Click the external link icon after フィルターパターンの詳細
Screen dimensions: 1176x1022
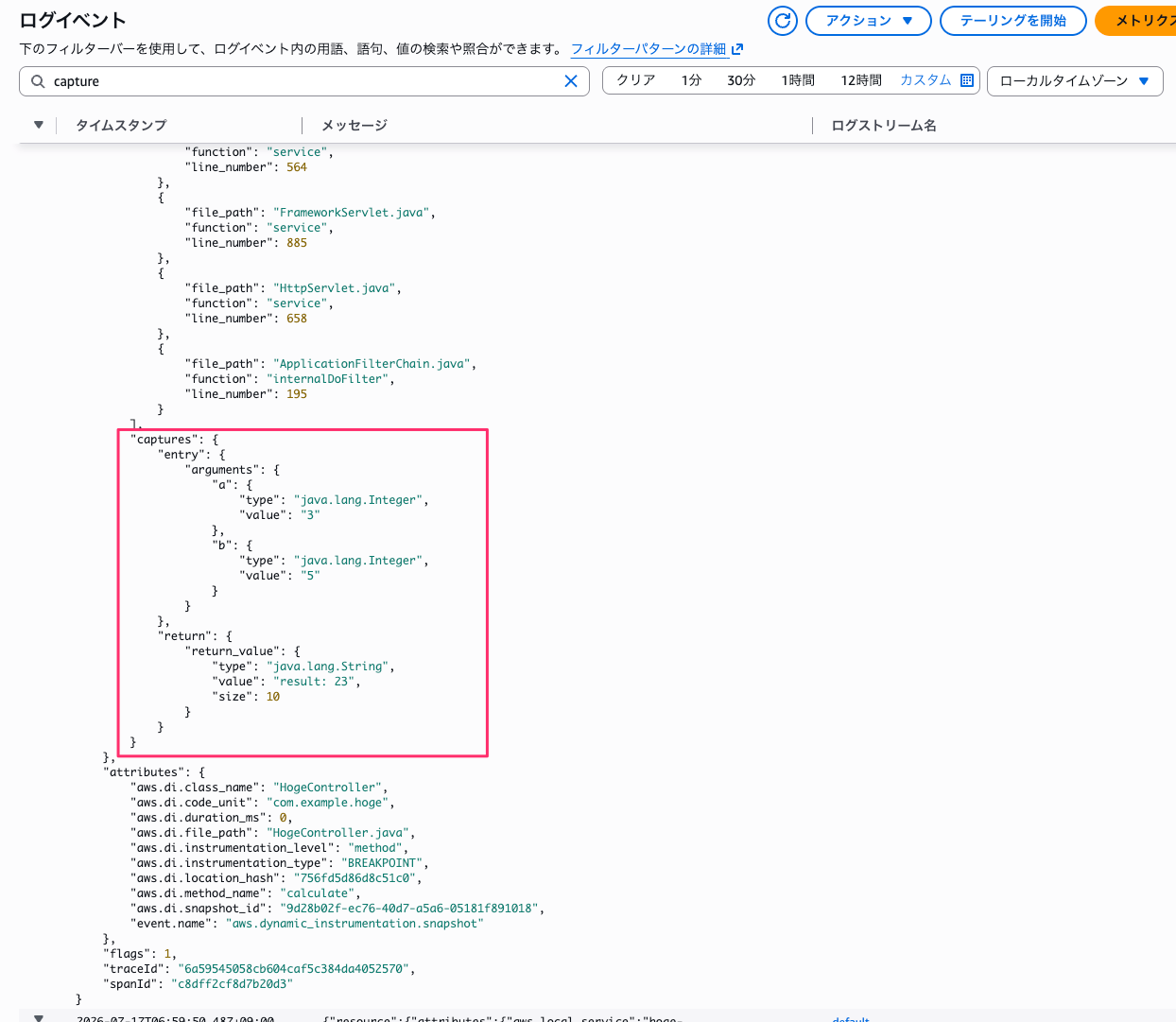(x=737, y=49)
